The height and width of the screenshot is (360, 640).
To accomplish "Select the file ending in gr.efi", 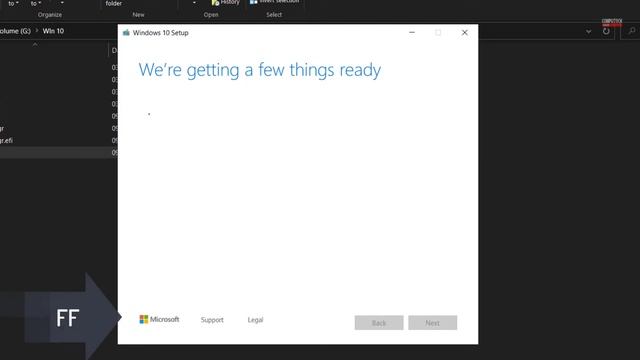I will pyautogui.click(x=7, y=140).
